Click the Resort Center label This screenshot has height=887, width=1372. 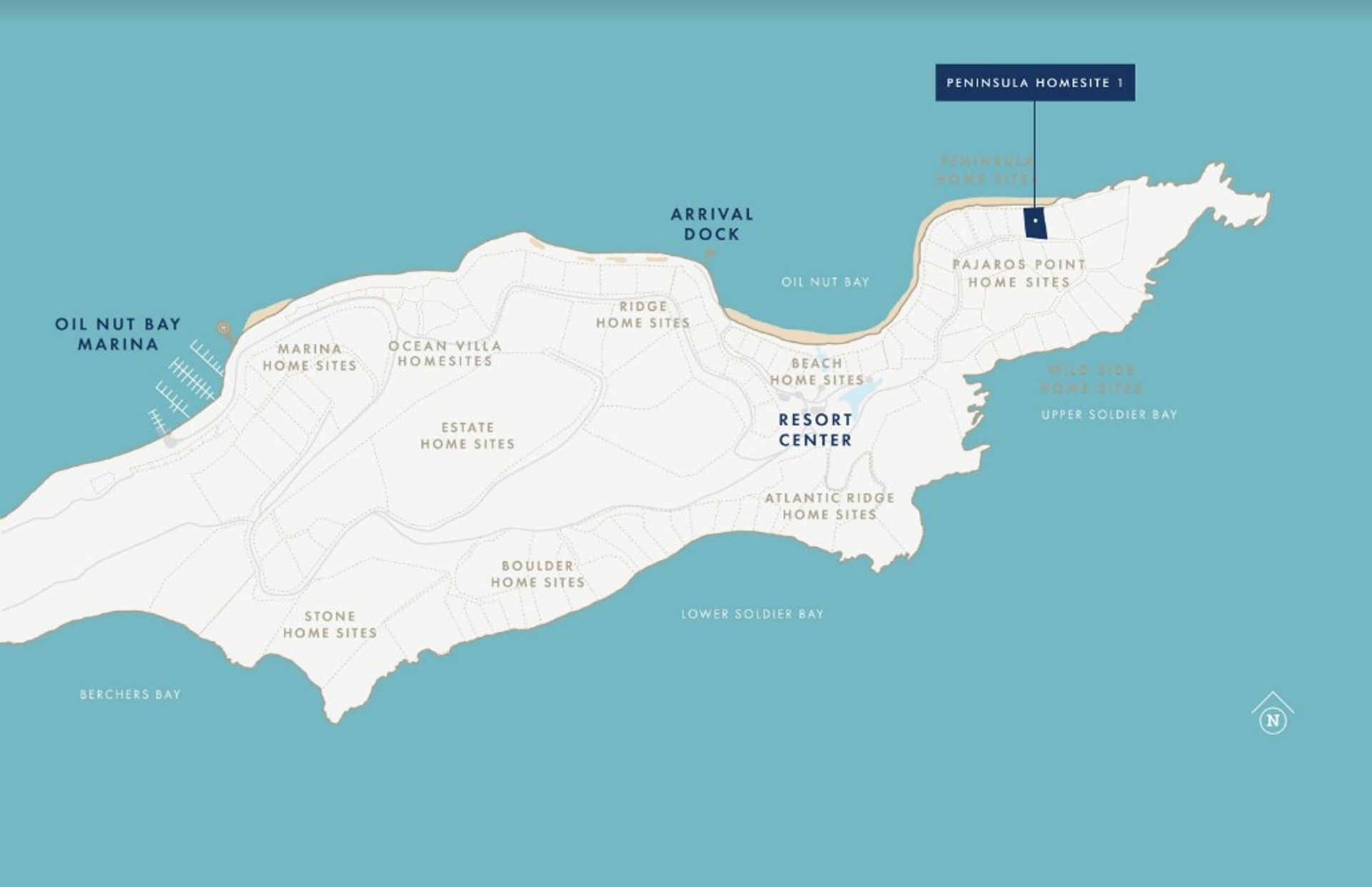click(x=815, y=430)
